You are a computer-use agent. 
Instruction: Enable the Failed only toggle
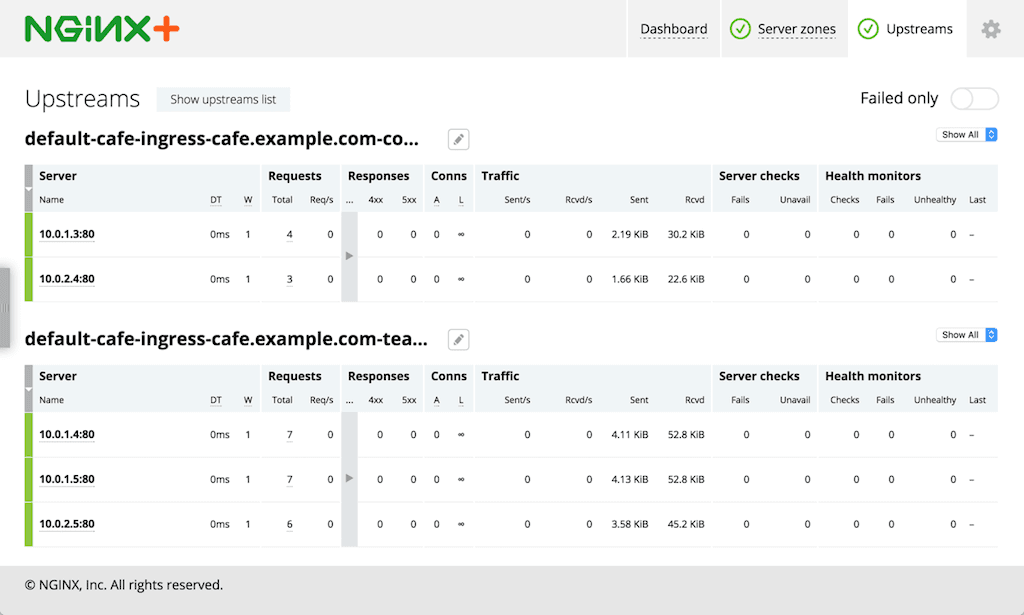(974, 98)
